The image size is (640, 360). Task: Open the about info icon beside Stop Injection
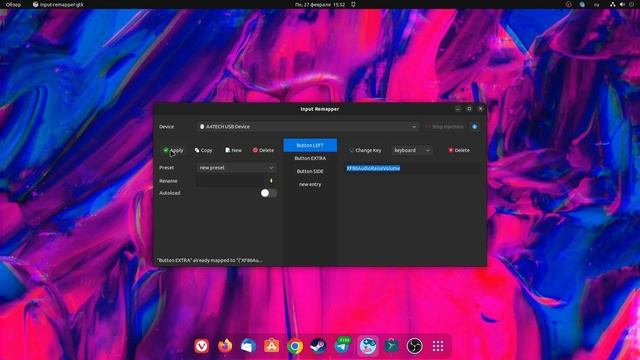pyautogui.click(x=475, y=127)
